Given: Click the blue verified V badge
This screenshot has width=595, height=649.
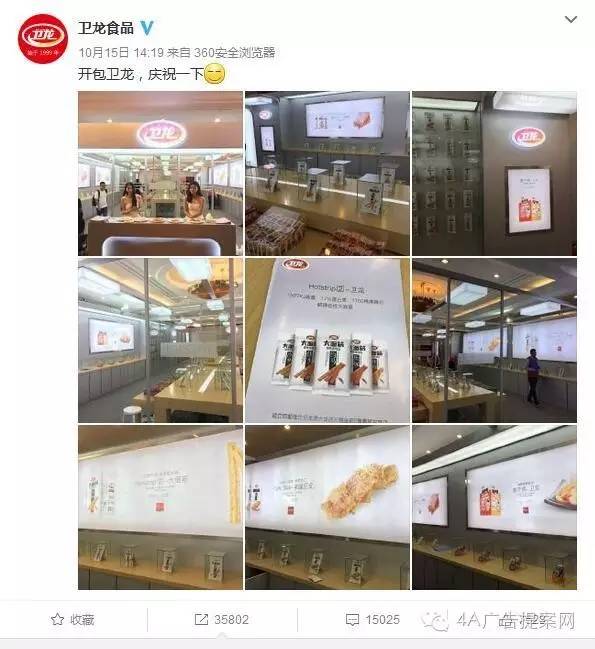Looking at the screenshot, I should pyautogui.click(x=146, y=28).
